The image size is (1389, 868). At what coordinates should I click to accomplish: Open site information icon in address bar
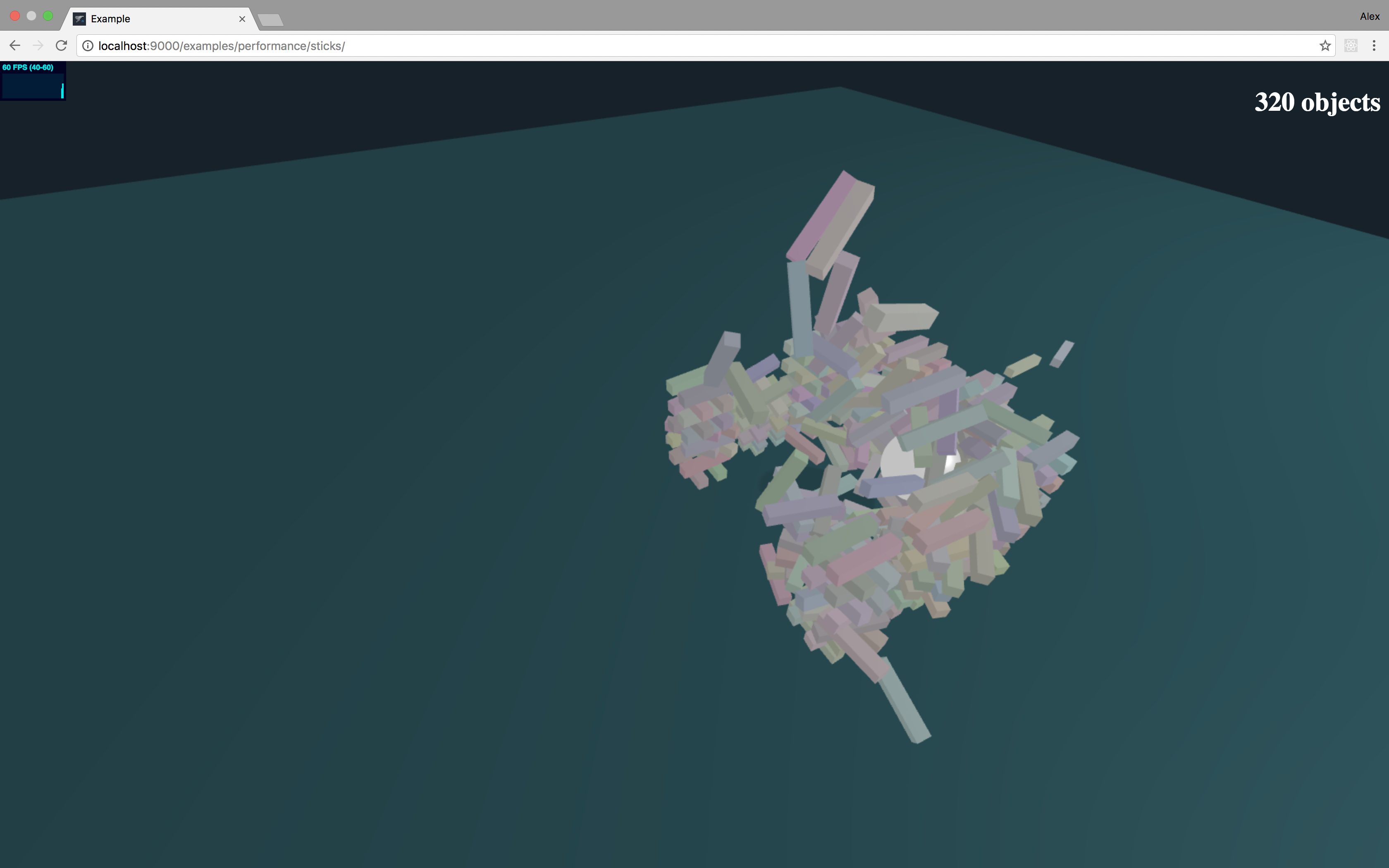coord(88,46)
